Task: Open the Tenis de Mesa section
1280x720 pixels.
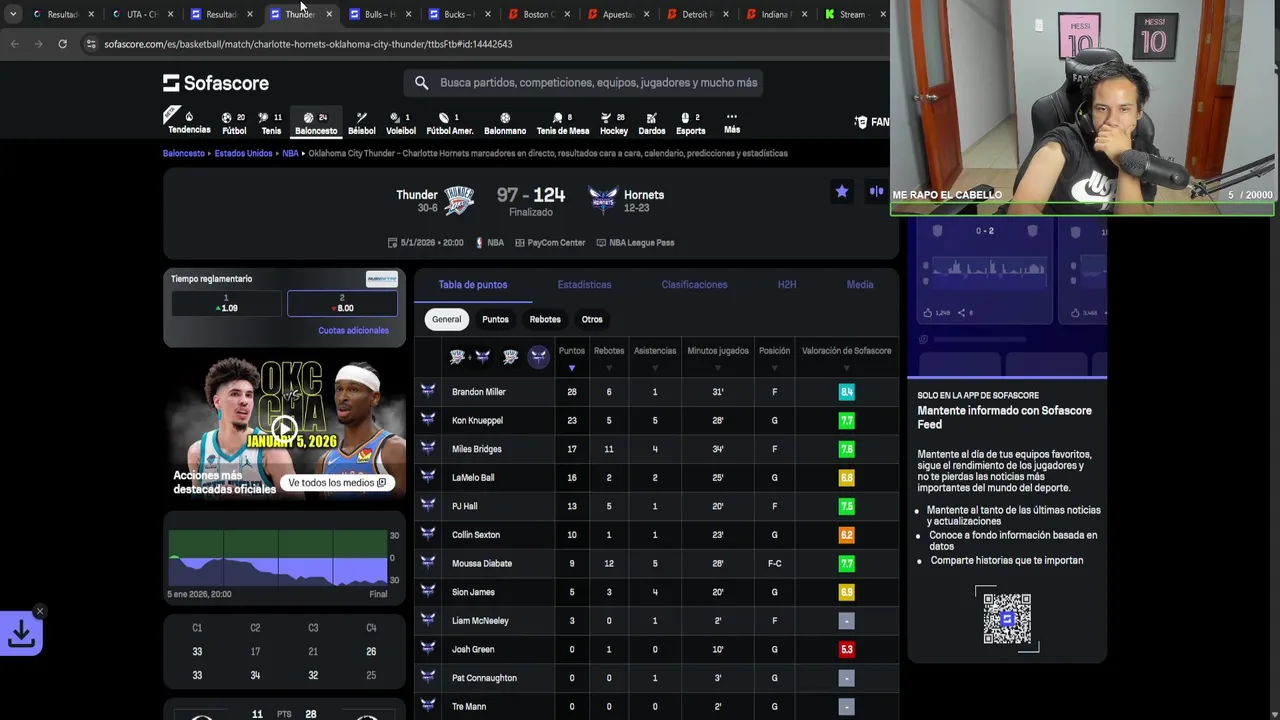Action: click(562, 123)
